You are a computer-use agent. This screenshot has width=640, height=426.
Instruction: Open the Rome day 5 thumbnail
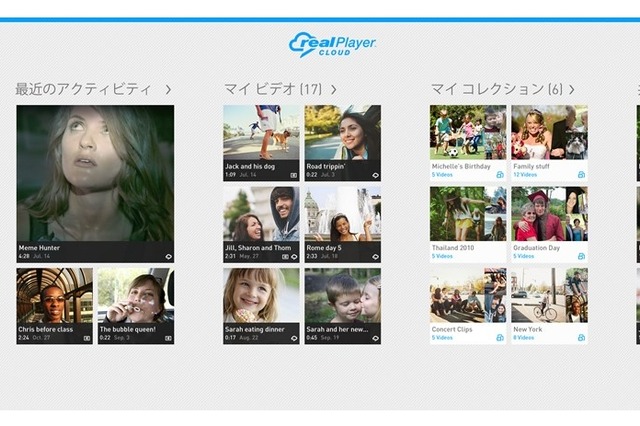click(x=343, y=214)
